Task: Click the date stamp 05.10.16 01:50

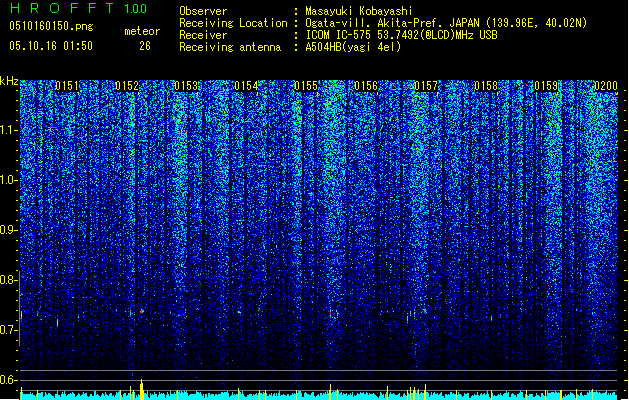Action: (51, 46)
